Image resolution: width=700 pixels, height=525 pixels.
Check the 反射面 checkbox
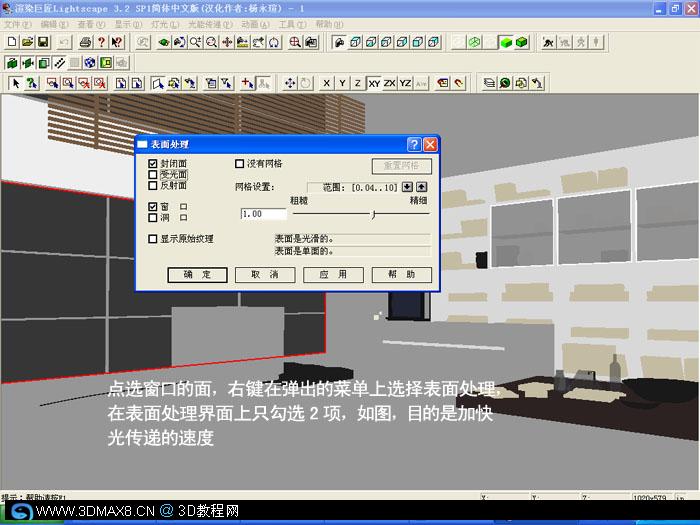pyautogui.click(x=153, y=185)
